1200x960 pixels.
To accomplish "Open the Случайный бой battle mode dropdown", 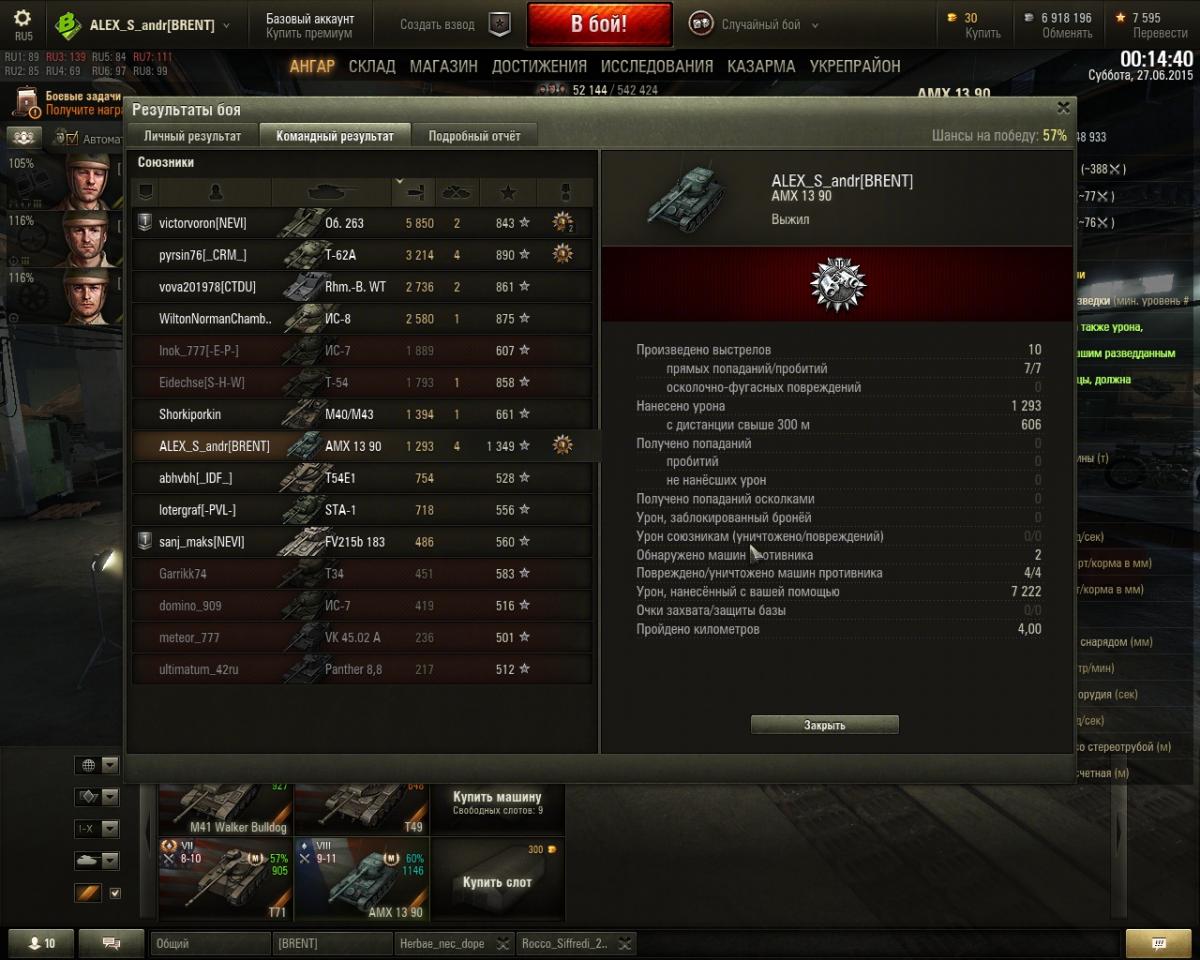I will pyautogui.click(x=754, y=25).
